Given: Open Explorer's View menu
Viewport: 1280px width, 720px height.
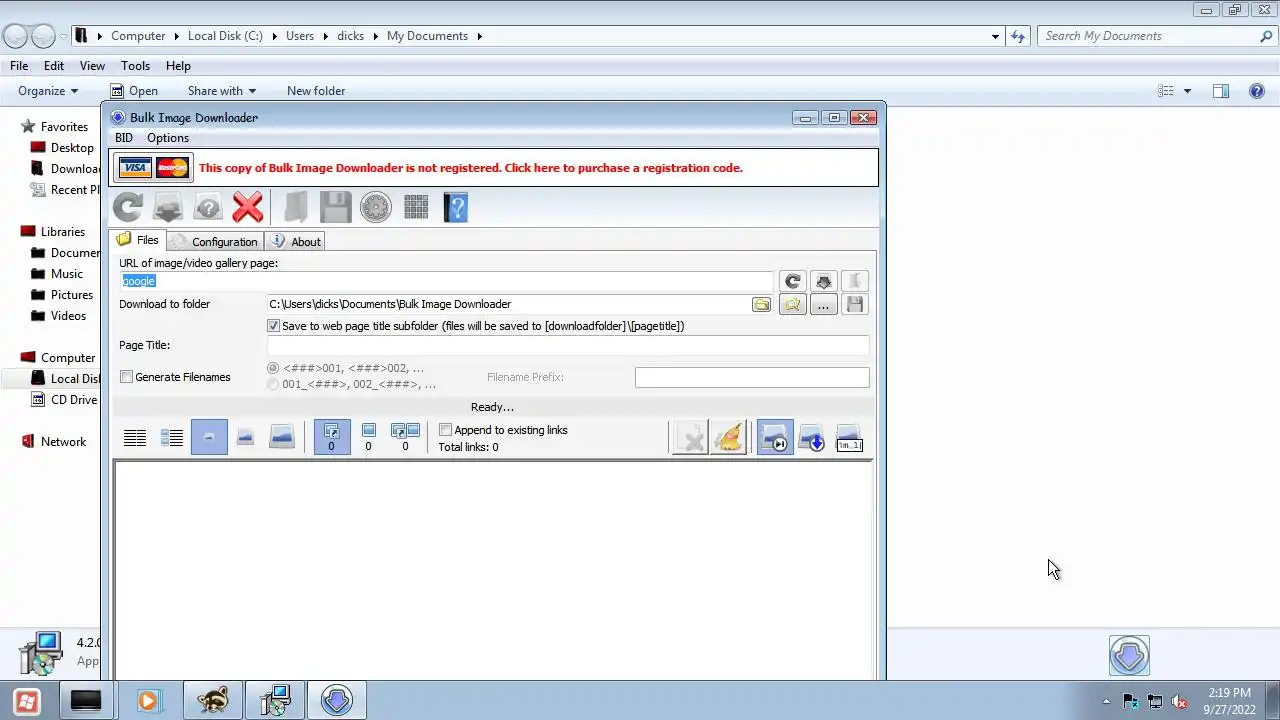Looking at the screenshot, I should [92, 65].
